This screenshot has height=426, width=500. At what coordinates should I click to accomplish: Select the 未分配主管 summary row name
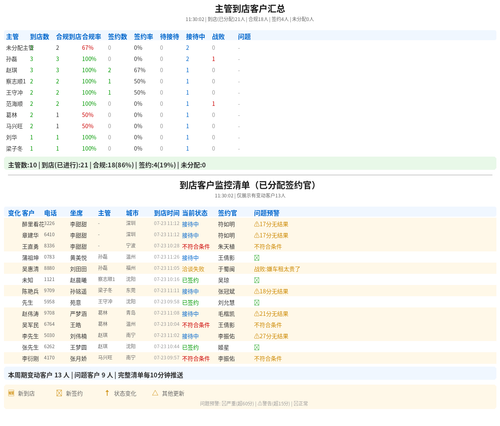20,48
